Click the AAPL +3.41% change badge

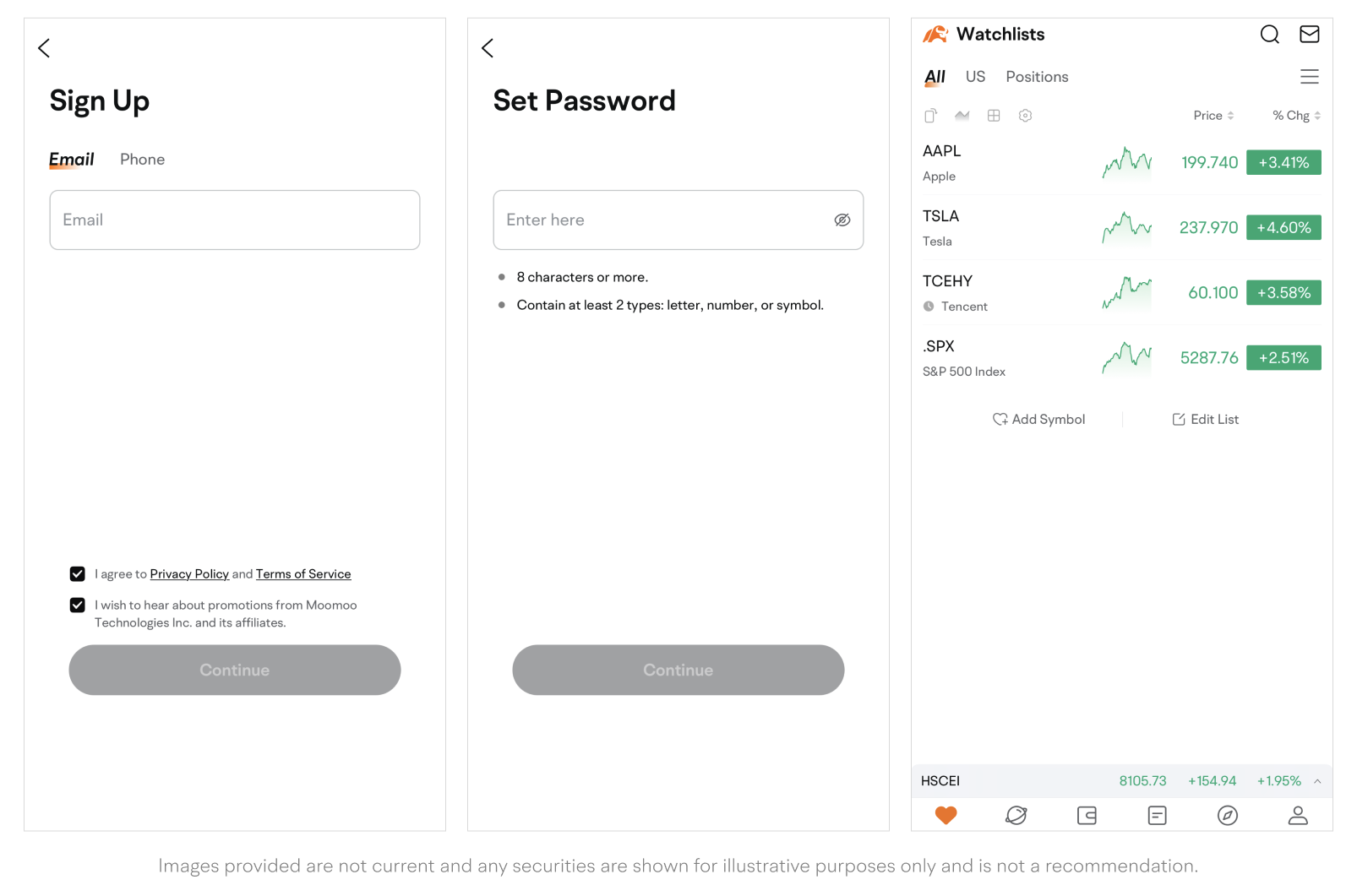click(1283, 163)
